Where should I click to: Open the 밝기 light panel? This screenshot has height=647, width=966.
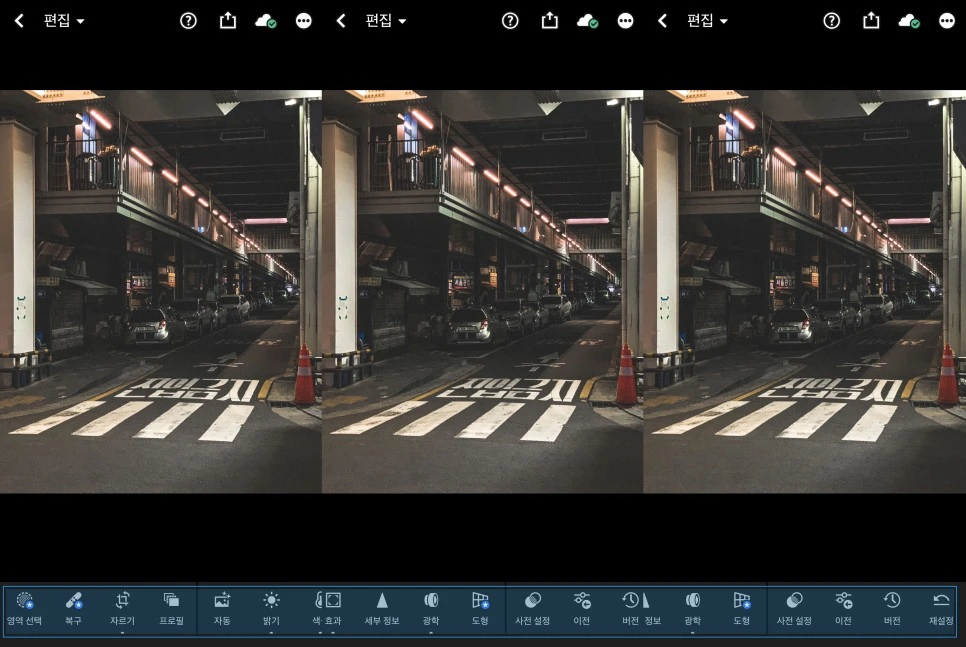tap(271, 609)
